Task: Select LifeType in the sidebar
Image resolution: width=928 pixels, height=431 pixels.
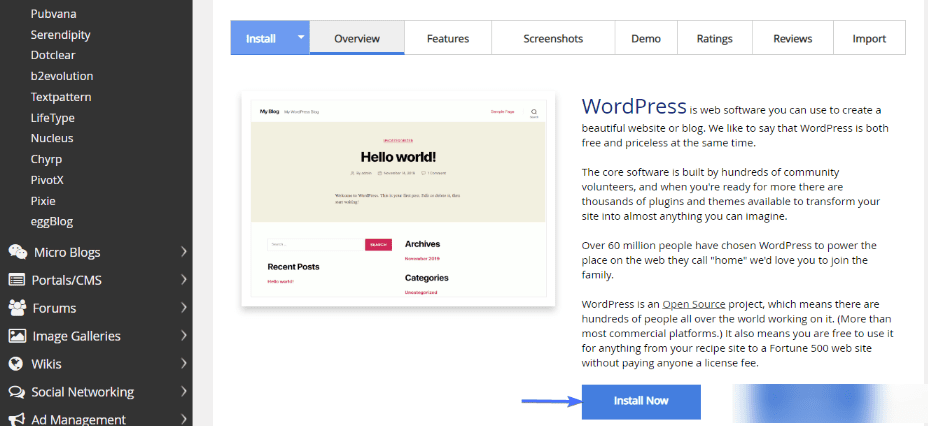Action: [x=53, y=118]
